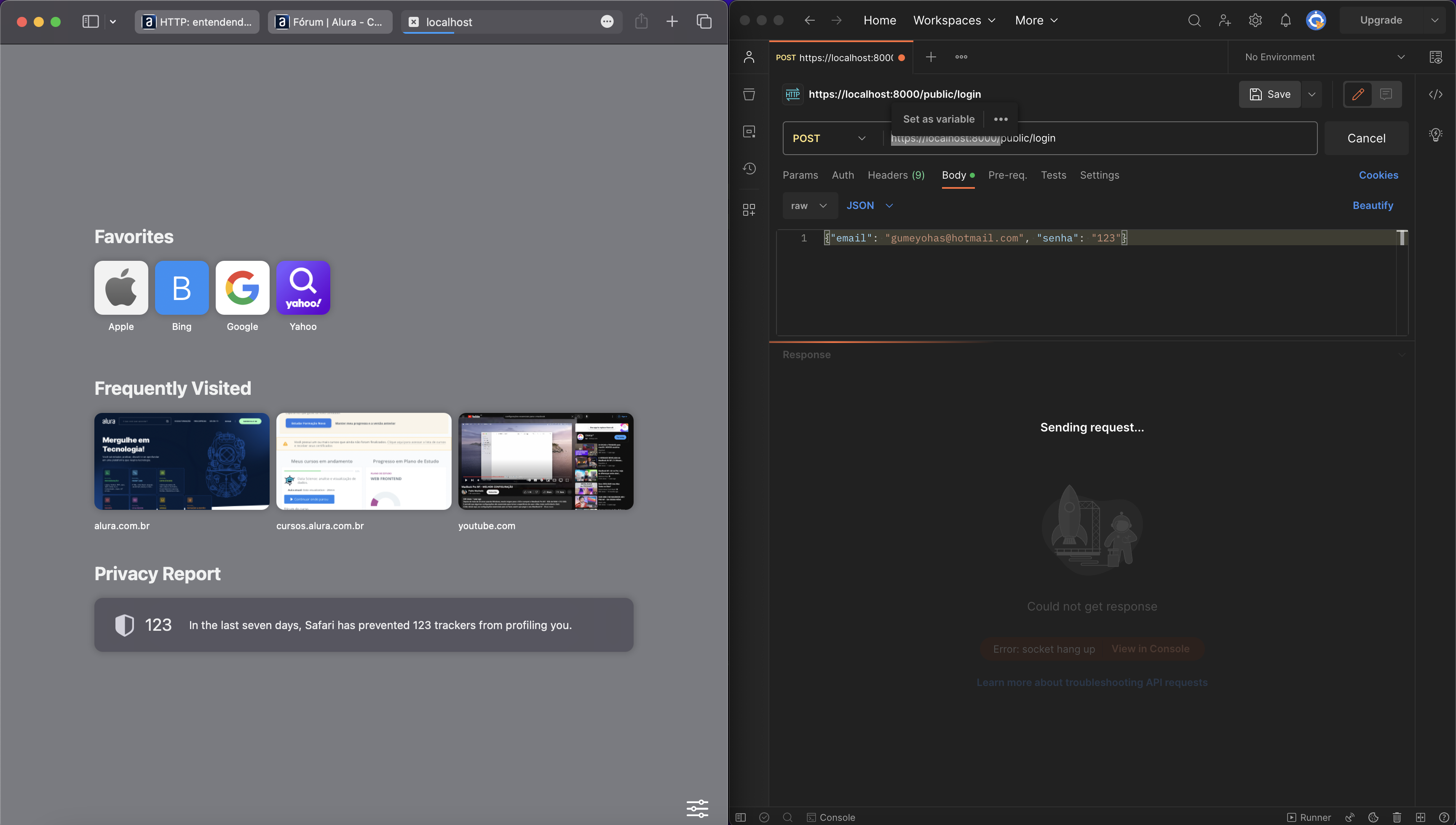The image size is (1456, 825).
Task: Click the code snippet icon on right
Action: click(x=1437, y=94)
